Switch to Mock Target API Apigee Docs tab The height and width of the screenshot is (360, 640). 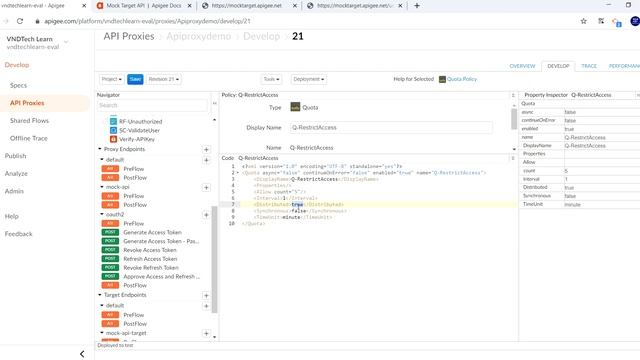(x=144, y=6)
